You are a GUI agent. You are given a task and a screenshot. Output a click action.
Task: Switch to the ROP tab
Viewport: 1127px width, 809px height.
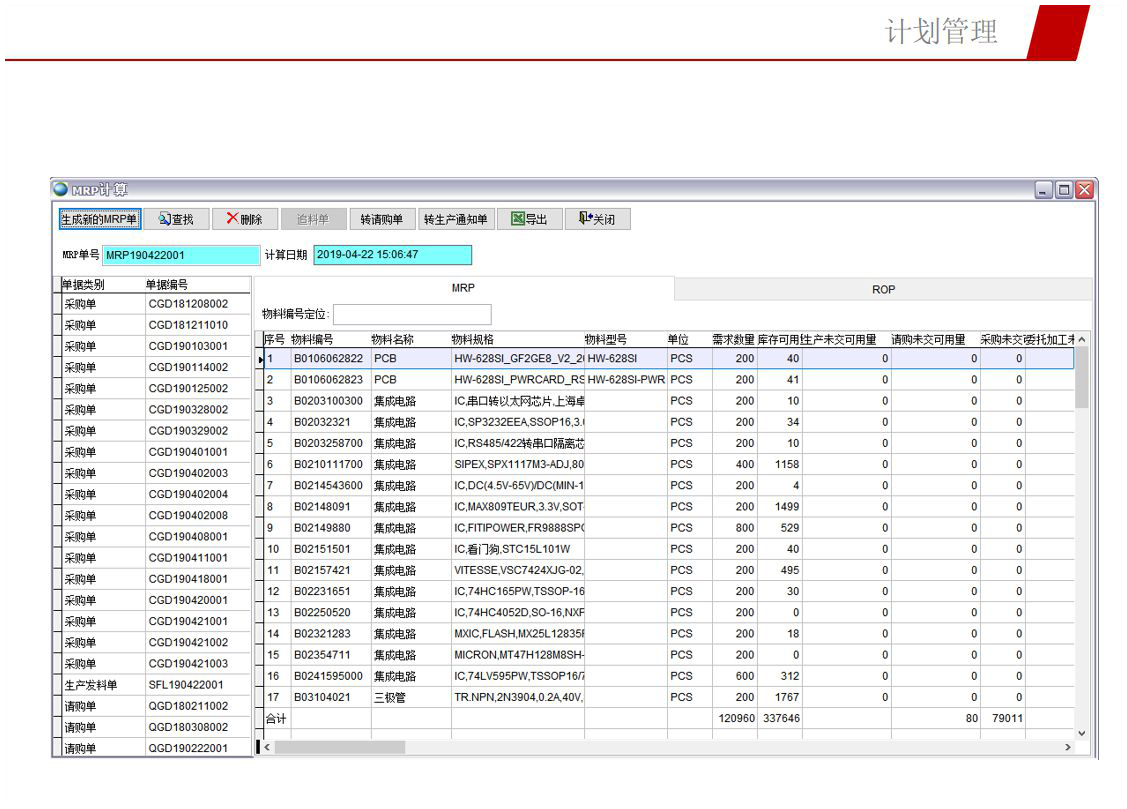(x=883, y=289)
